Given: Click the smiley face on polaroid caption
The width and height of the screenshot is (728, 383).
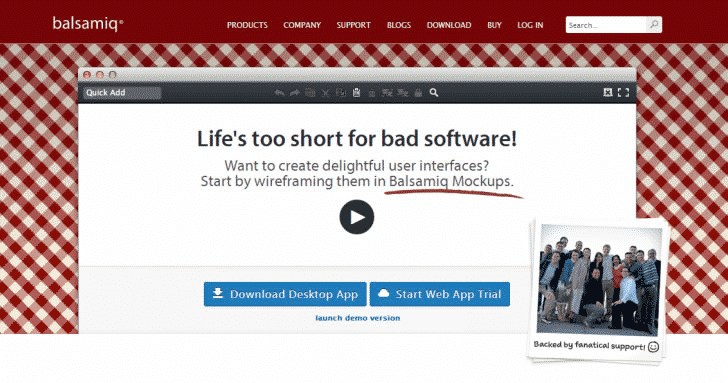Looking at the screenshot, I should [653, 347].
